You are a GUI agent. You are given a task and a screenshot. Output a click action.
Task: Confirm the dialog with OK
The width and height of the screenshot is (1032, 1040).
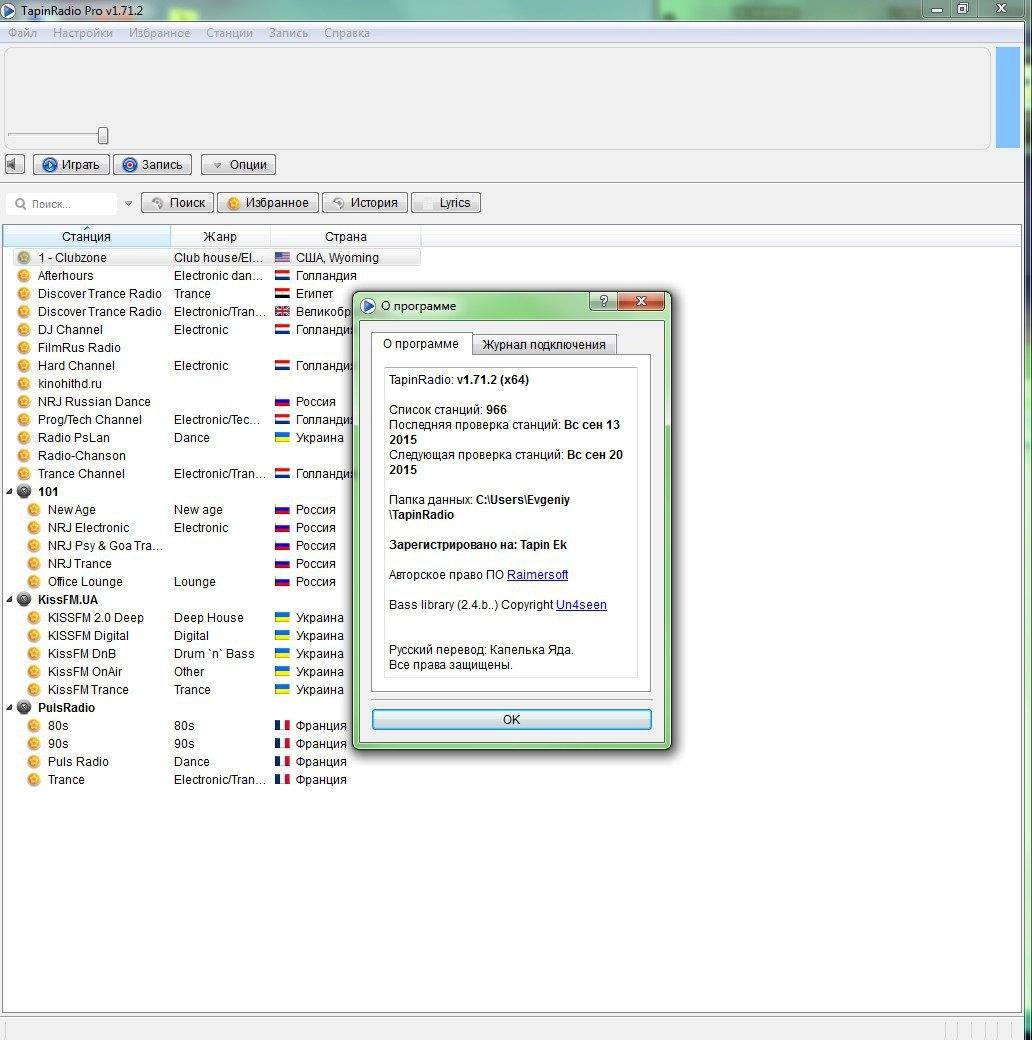(511, 720)
